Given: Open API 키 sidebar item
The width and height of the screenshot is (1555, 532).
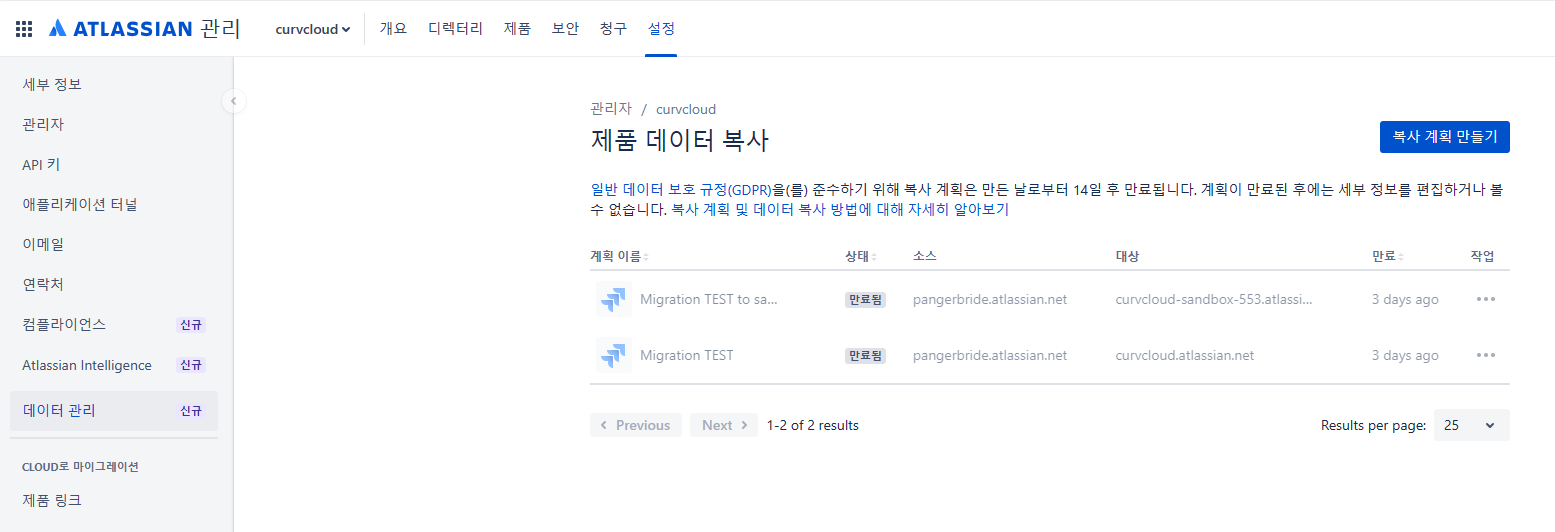Looking at the screenshot, I should (x=114, y=164).
